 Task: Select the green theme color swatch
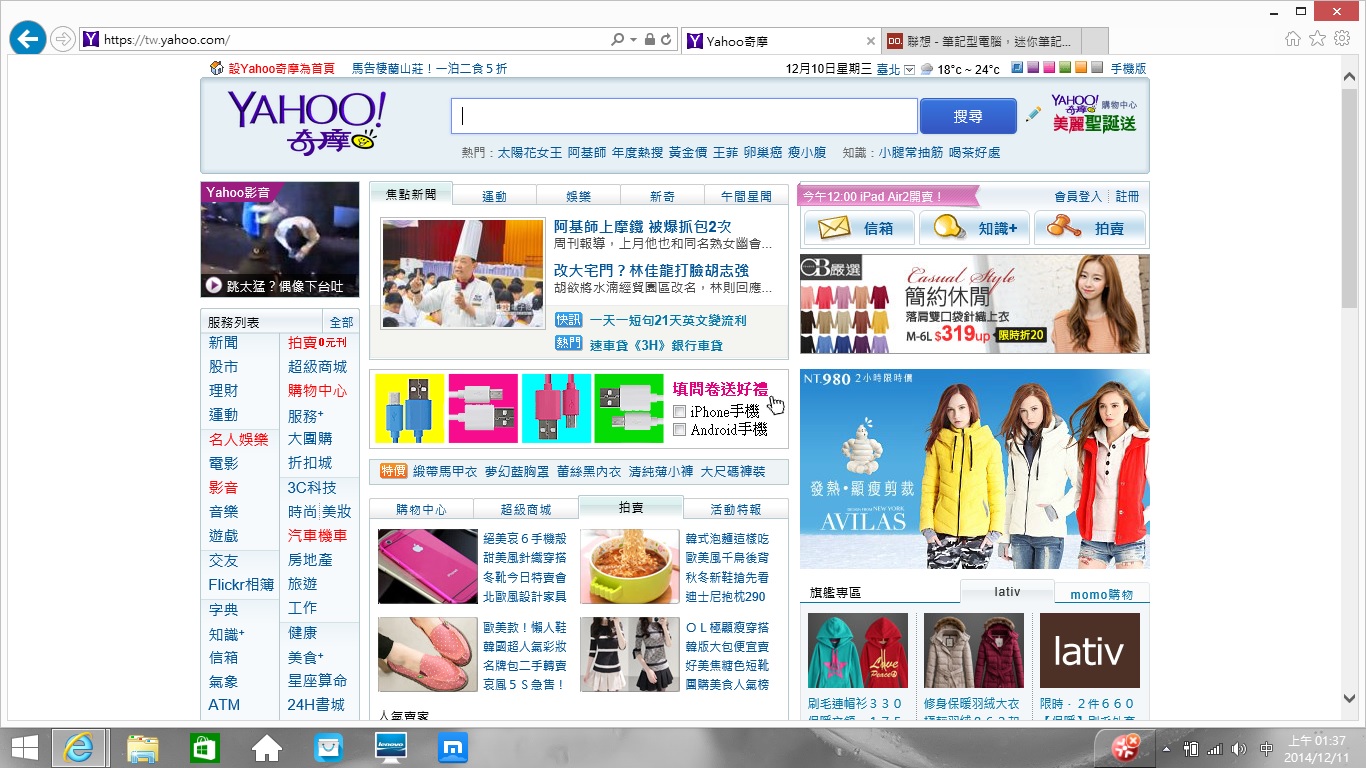[x=1065, y=68]
